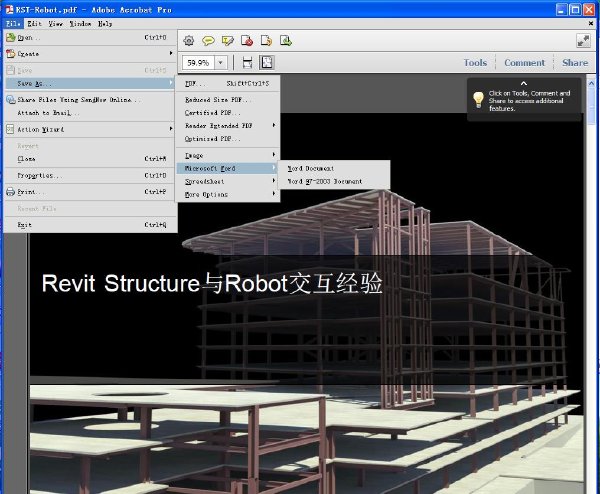This screenshot has height=494, width=600.
Task: Click the delete page toolbar icon
Action: coord(247,41)
